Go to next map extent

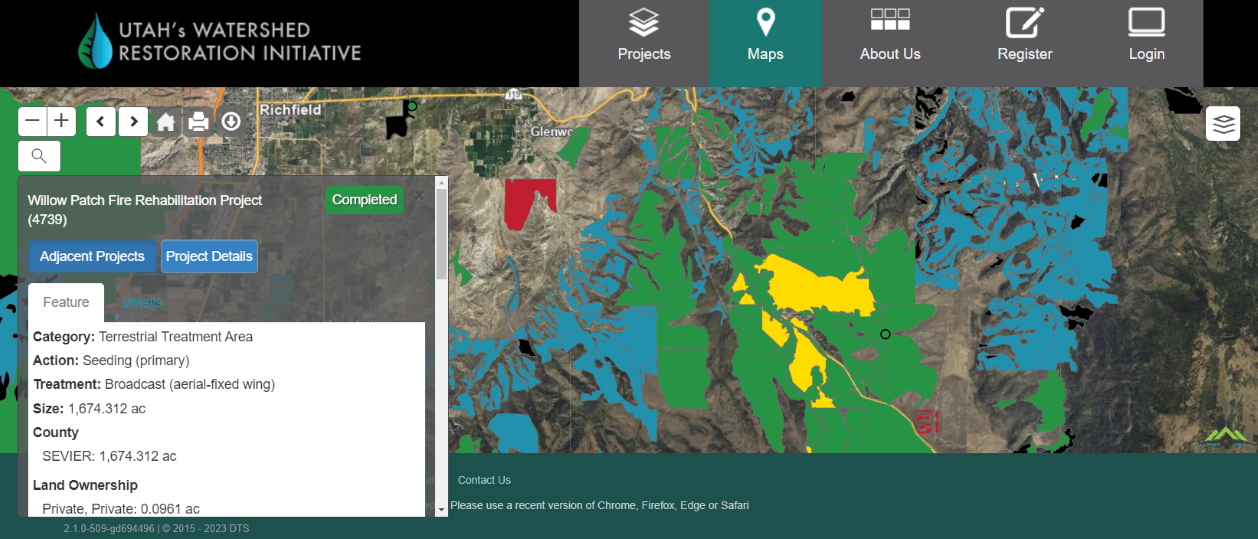133,122
